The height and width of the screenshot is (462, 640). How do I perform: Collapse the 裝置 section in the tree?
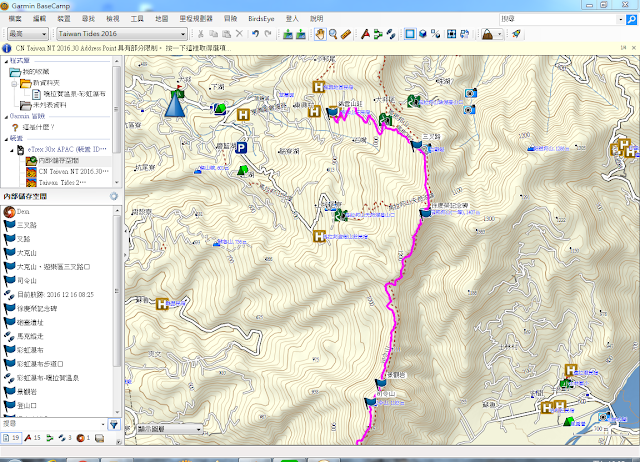click(7, 139)
